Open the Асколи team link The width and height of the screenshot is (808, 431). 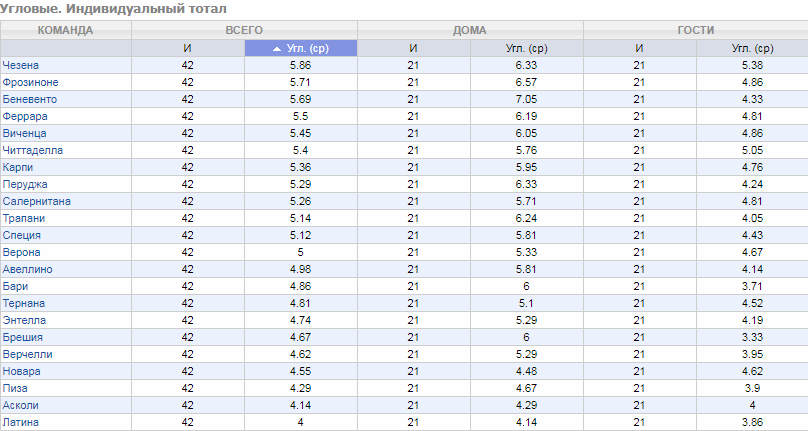[21, 405]
